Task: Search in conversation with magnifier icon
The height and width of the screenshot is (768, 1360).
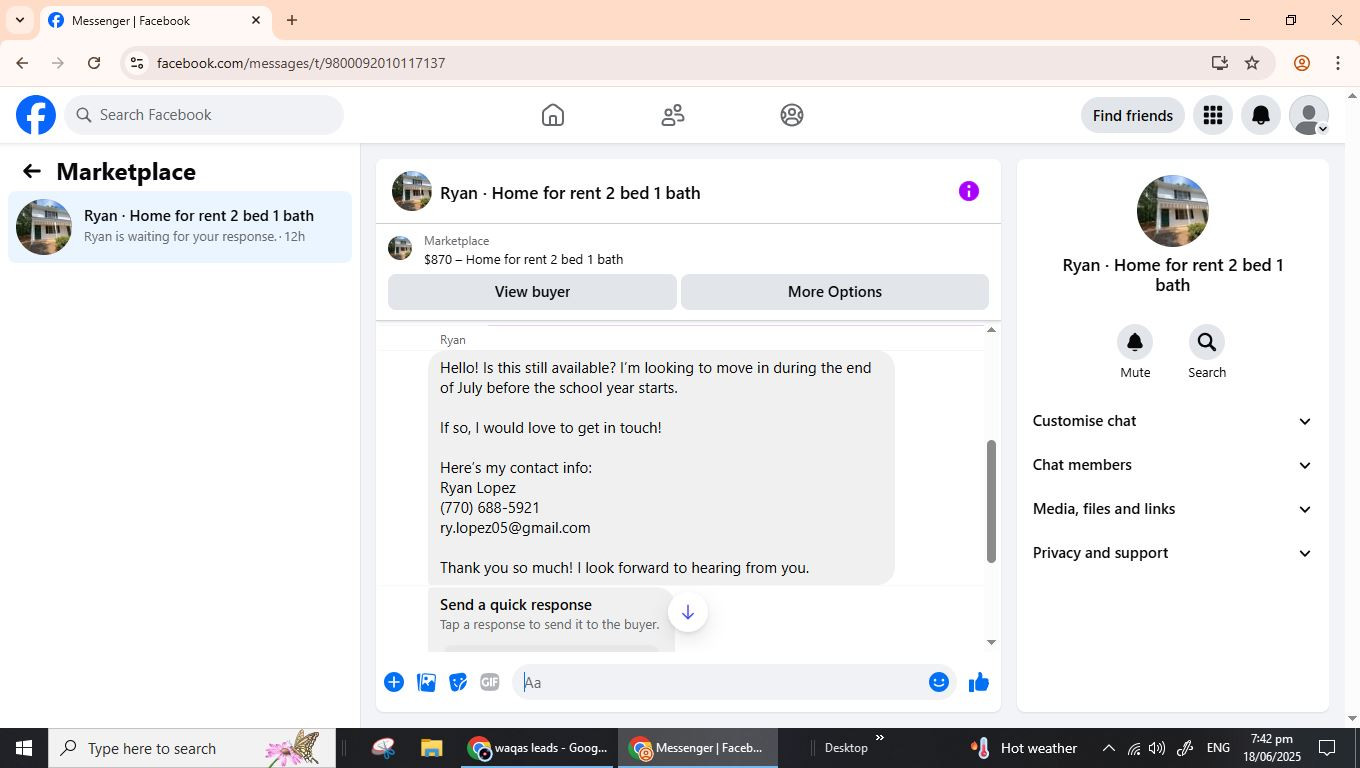Action: tap(1207, 342)
